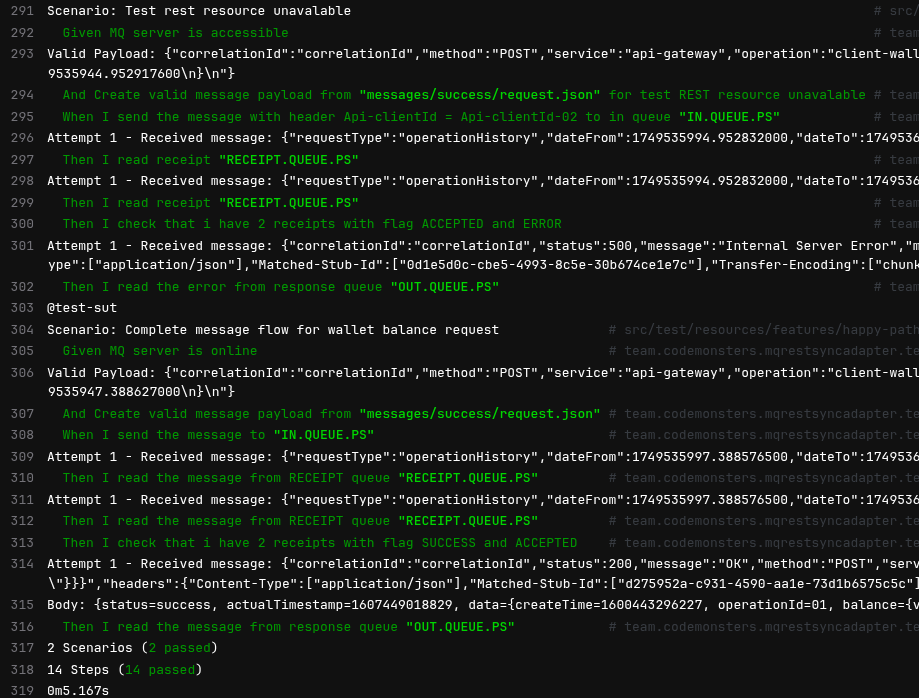This screenshot has width=919, height=698.
Task: Click line number 300
Action: click(x=22, y=224)
